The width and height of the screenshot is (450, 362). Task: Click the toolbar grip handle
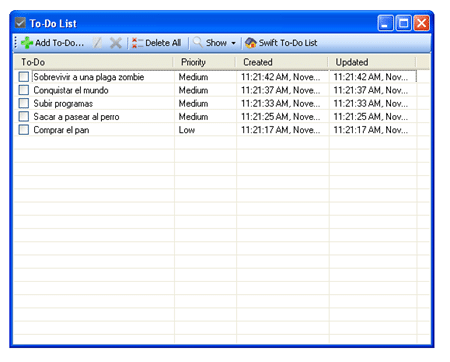[x=16, y=43]
